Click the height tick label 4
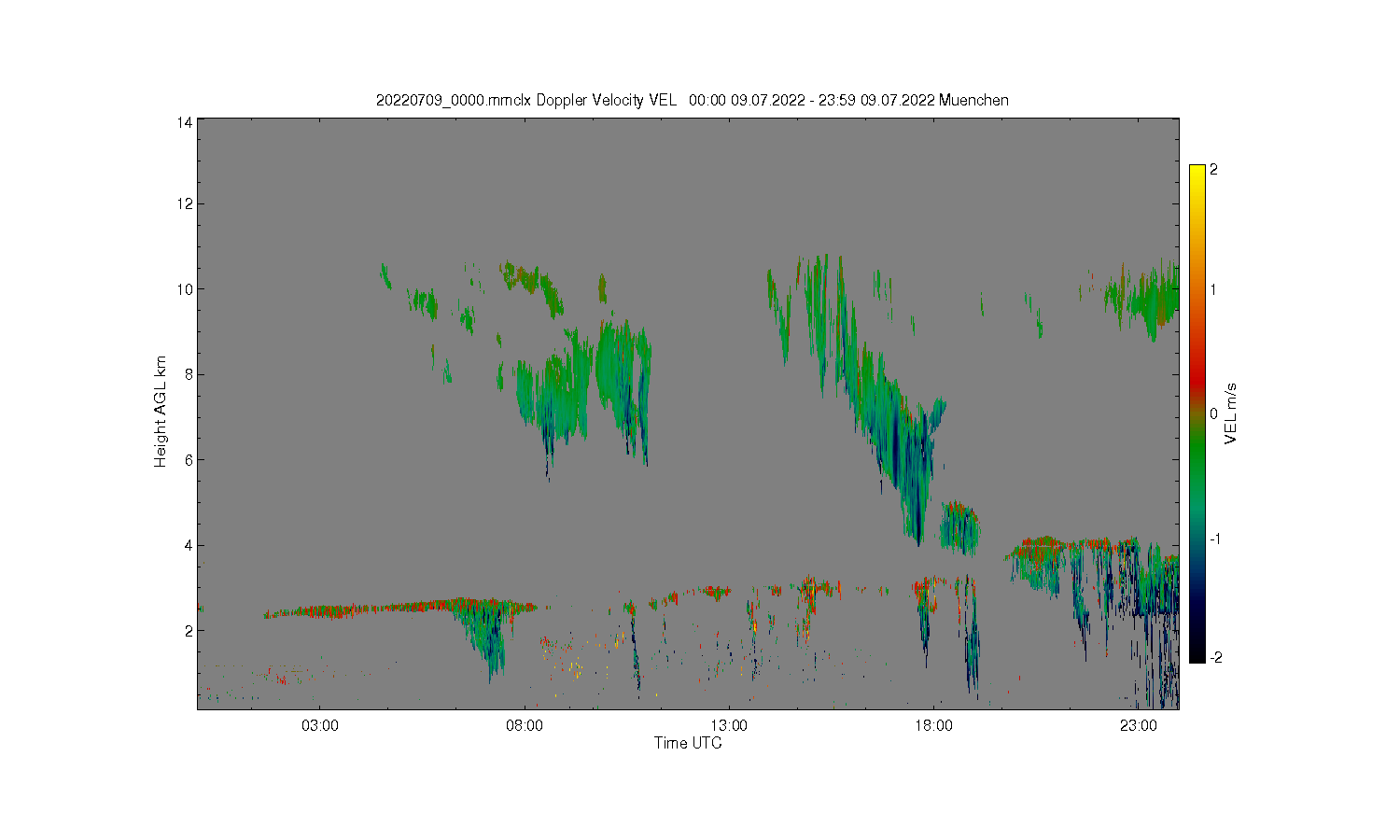The height and width of the screenshot is (840, 1400). tap(189, 545)
